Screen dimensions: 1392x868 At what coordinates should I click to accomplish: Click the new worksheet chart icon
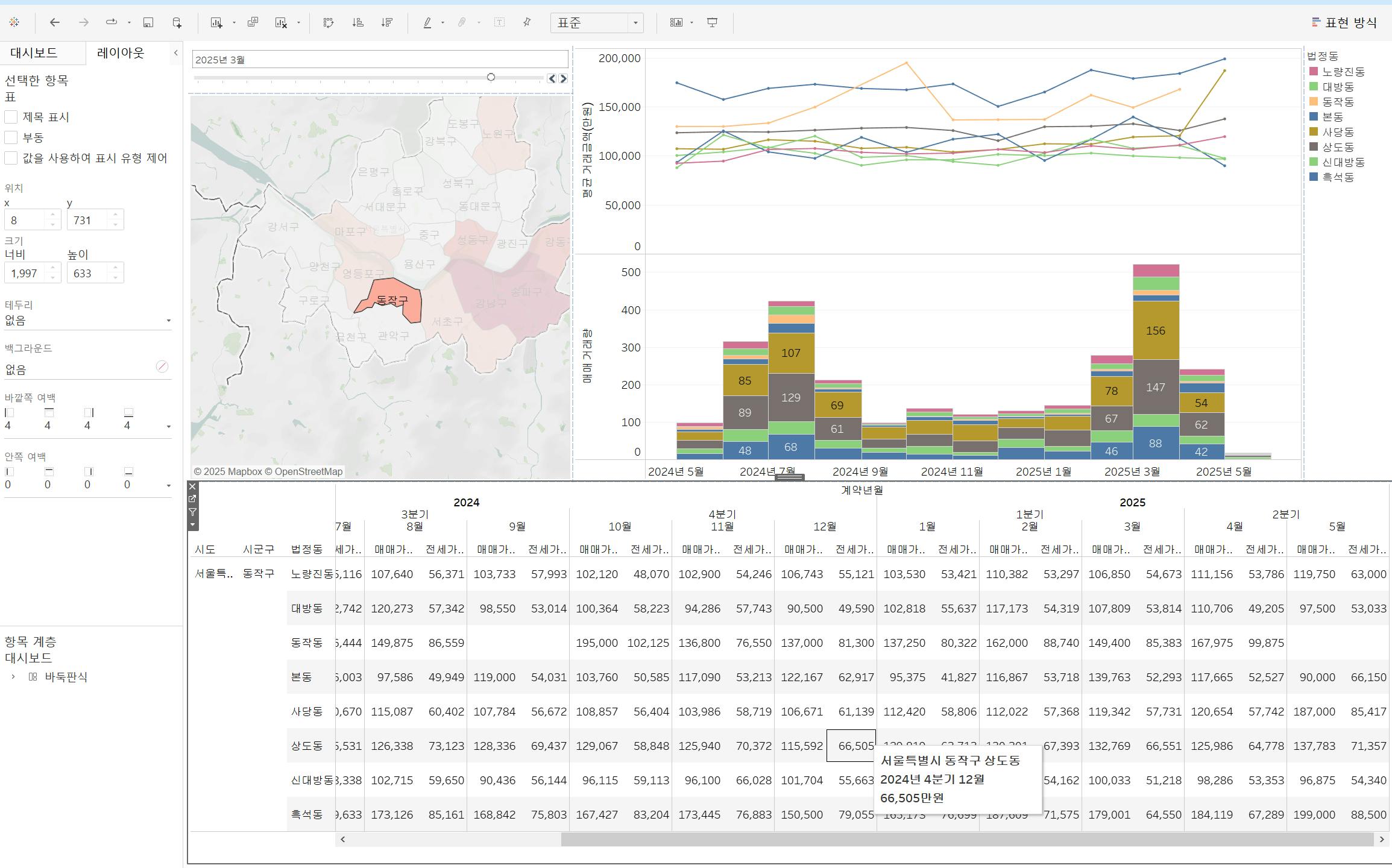coord(216,22)
